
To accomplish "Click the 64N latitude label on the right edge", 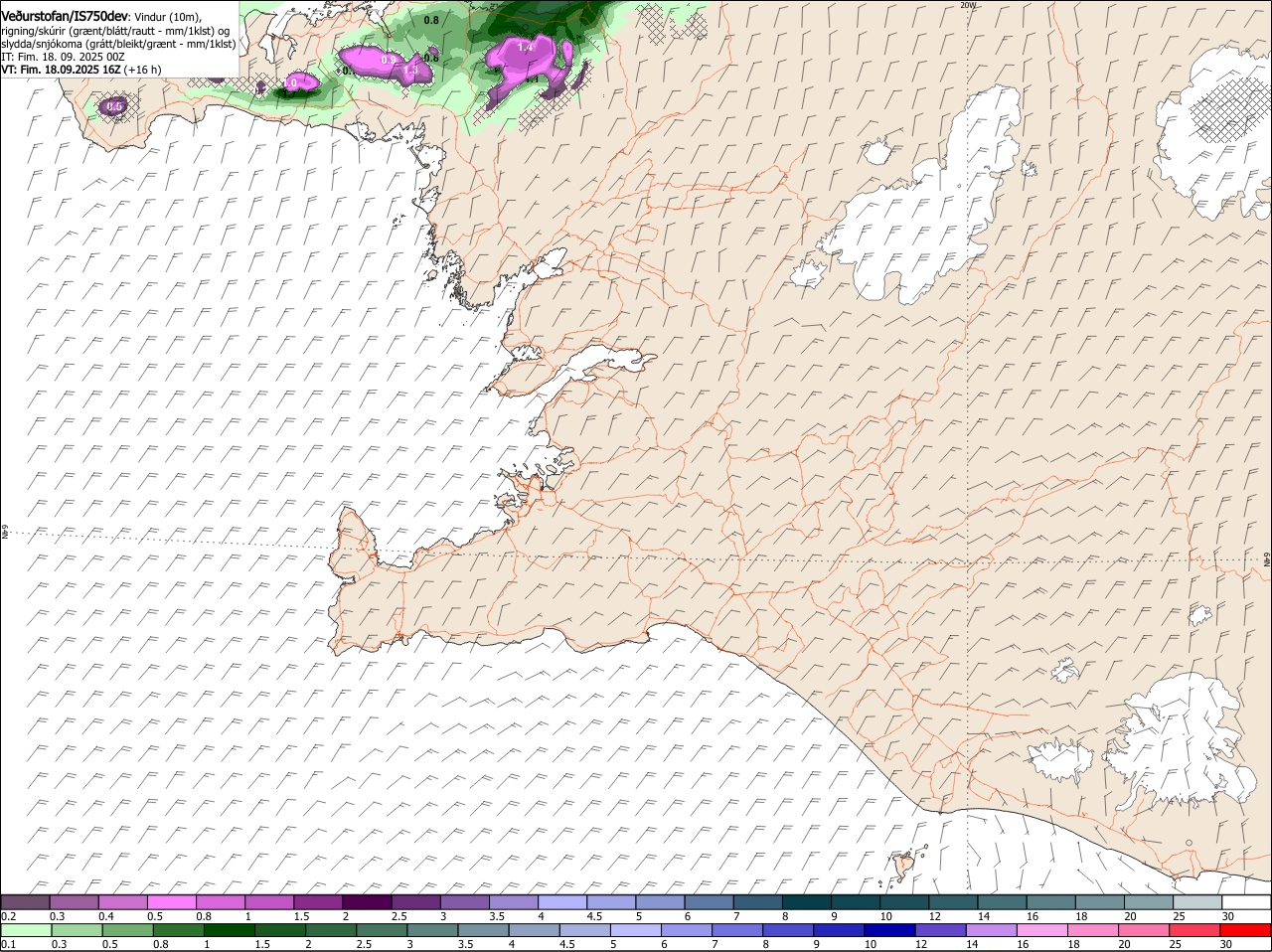I will pyautogui.click(x=1267, y=561).
